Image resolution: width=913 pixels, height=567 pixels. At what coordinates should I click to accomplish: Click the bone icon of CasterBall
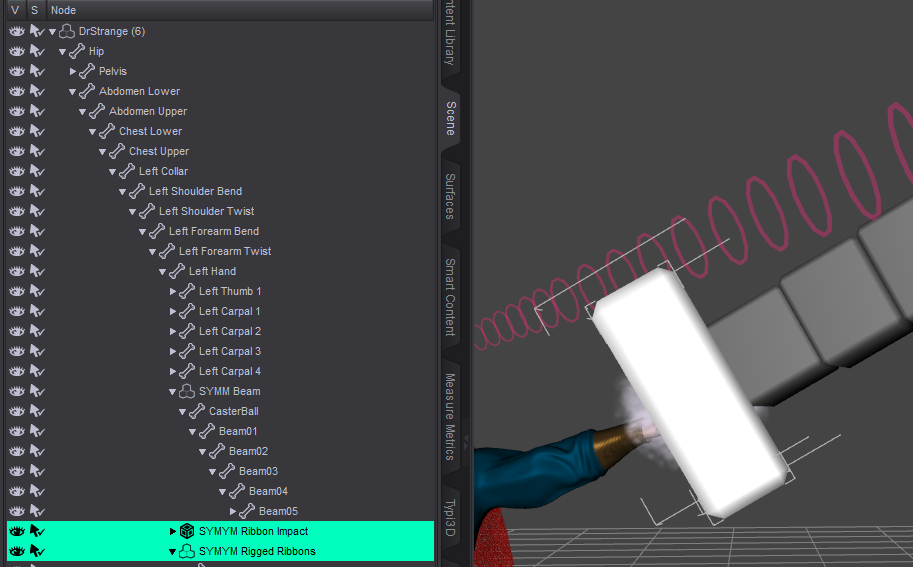(197, 411)
